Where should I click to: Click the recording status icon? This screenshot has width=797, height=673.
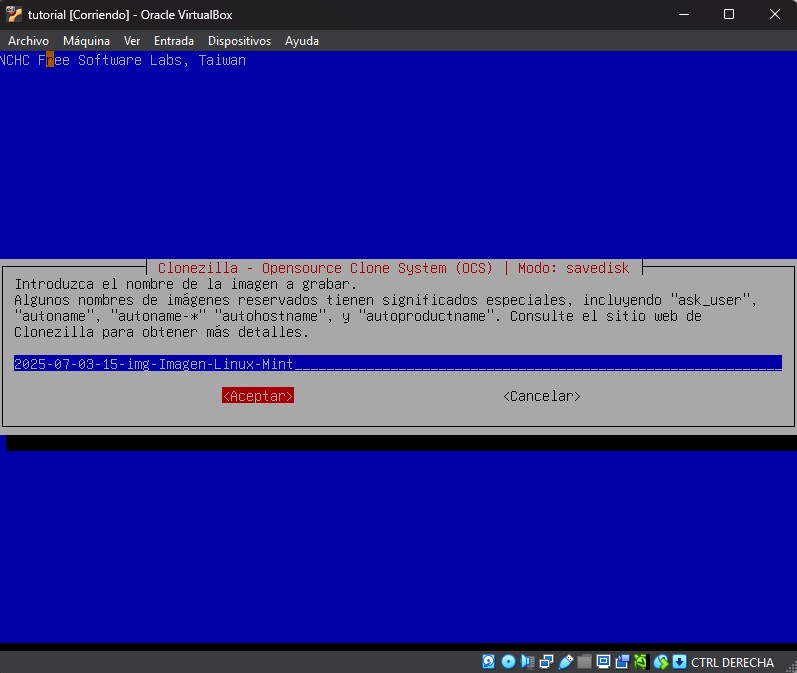coord(622,661)
